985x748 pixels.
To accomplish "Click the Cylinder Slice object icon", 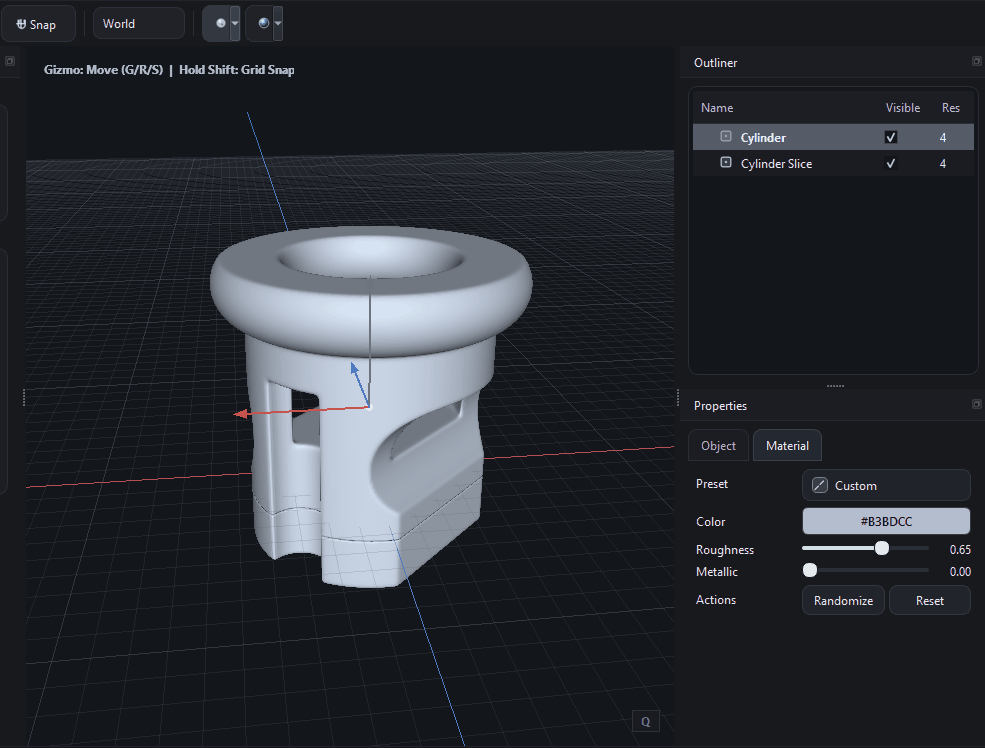I will pos(726,163).
